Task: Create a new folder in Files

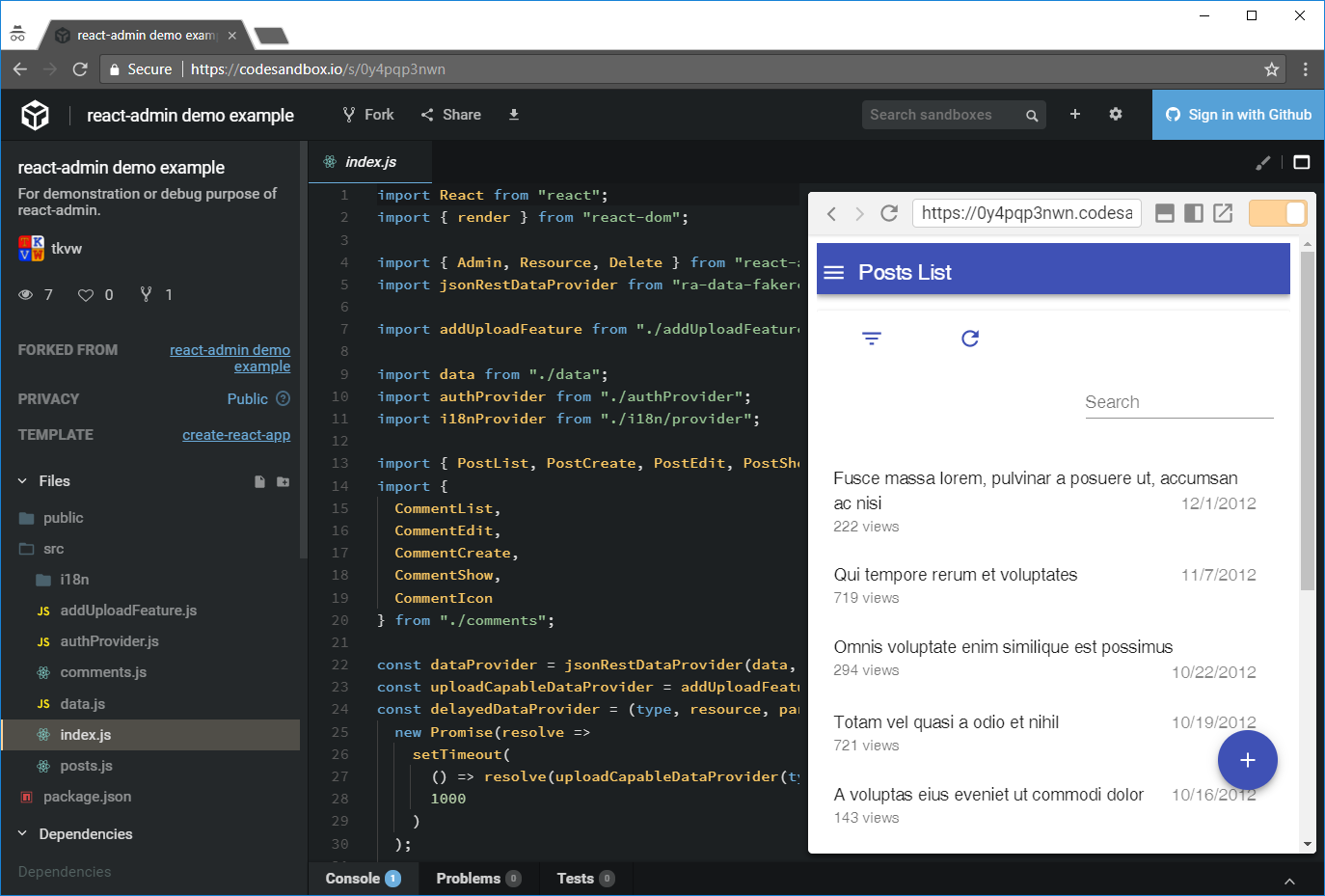Action: click(283, 481)
